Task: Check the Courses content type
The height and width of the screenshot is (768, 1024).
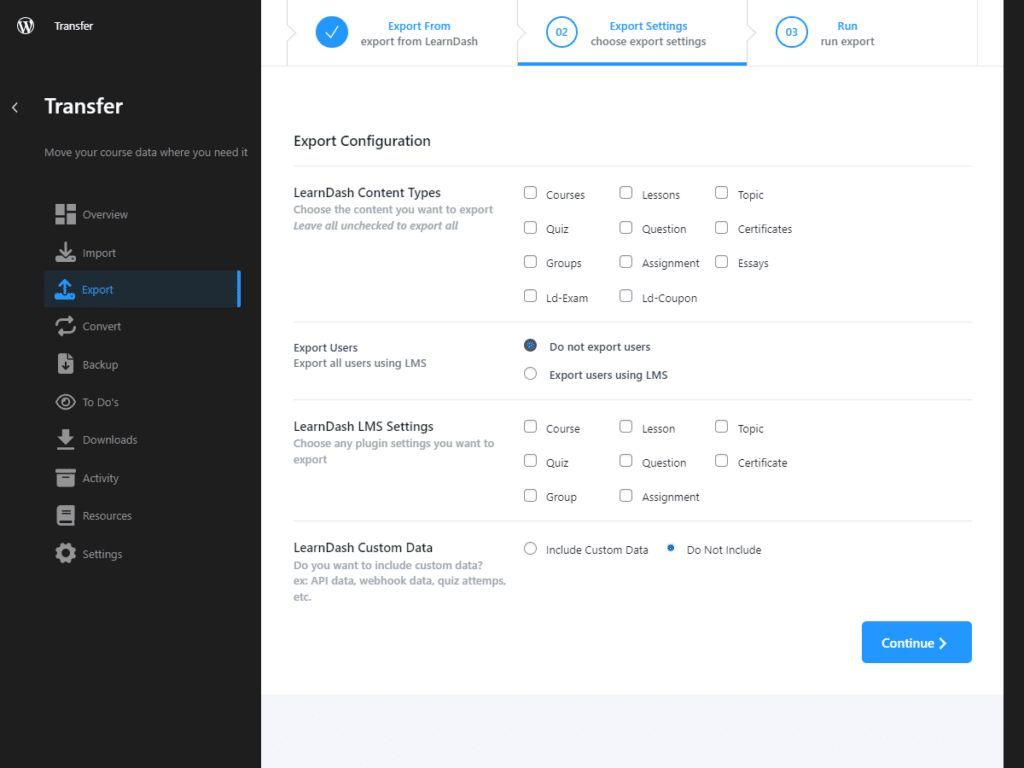Action: pos(530,193)
